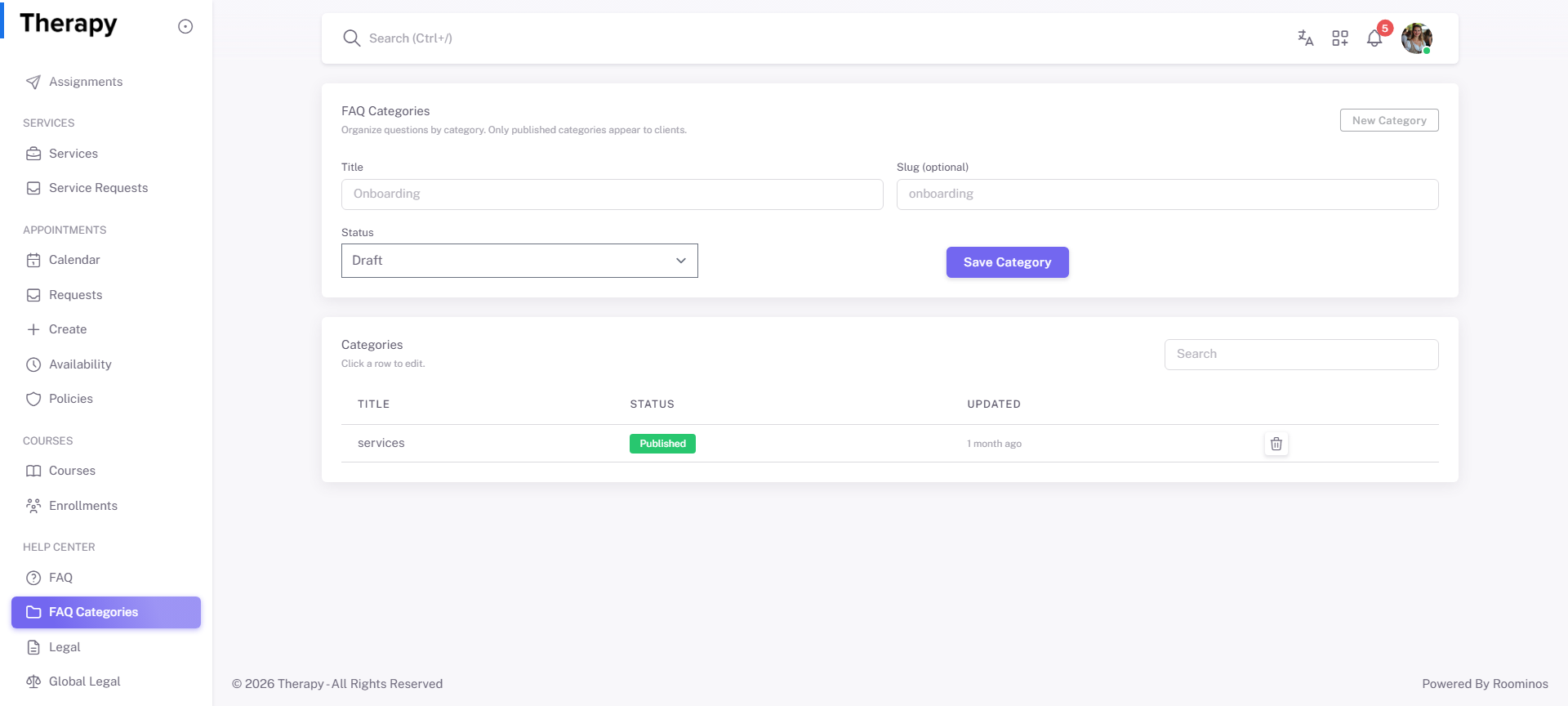Click the UPDATED column header
This screenshot has height=706, width=1568.
[994, 404]
